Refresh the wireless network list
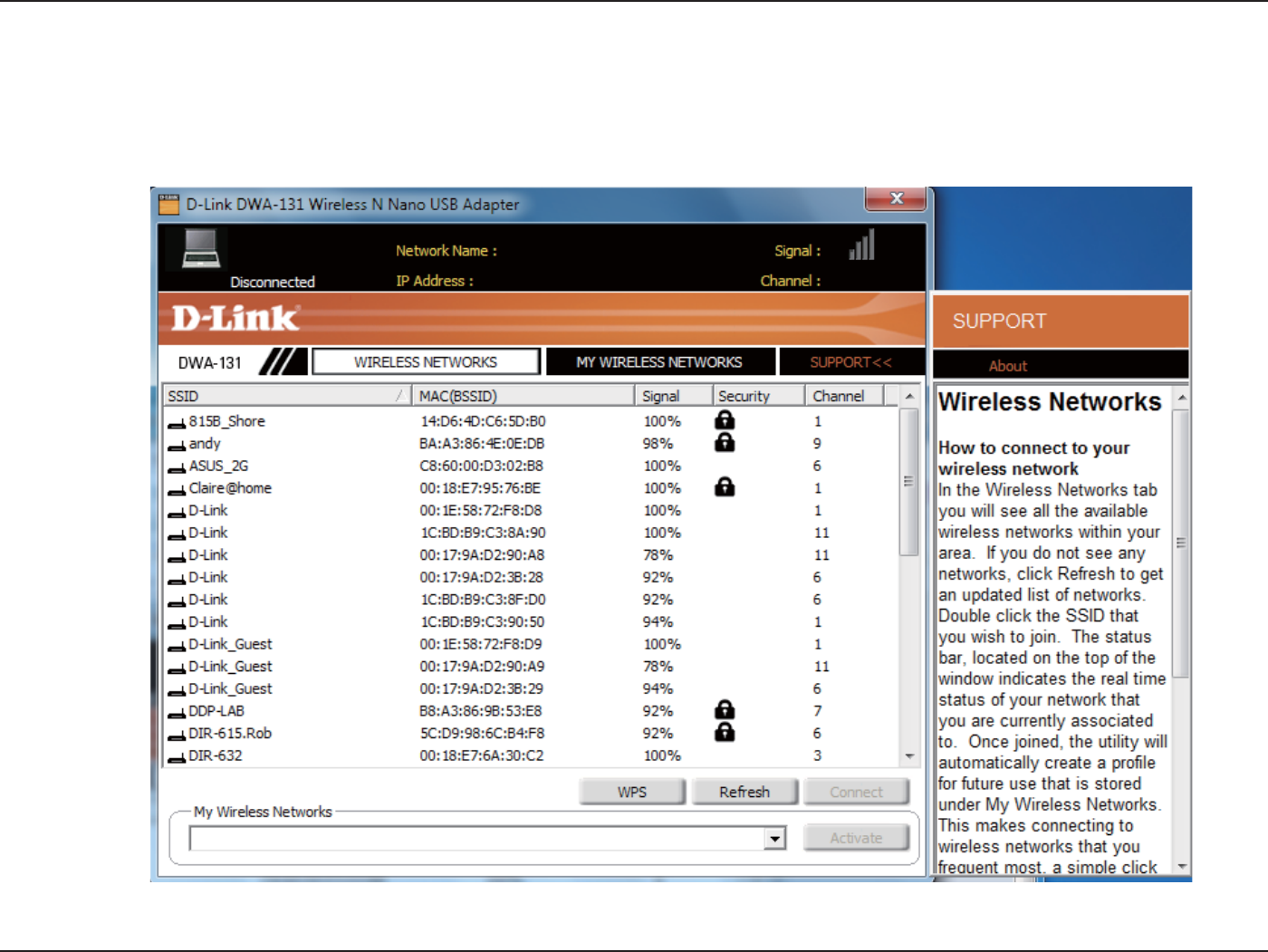1268x952 pixels. click(744, 792)
